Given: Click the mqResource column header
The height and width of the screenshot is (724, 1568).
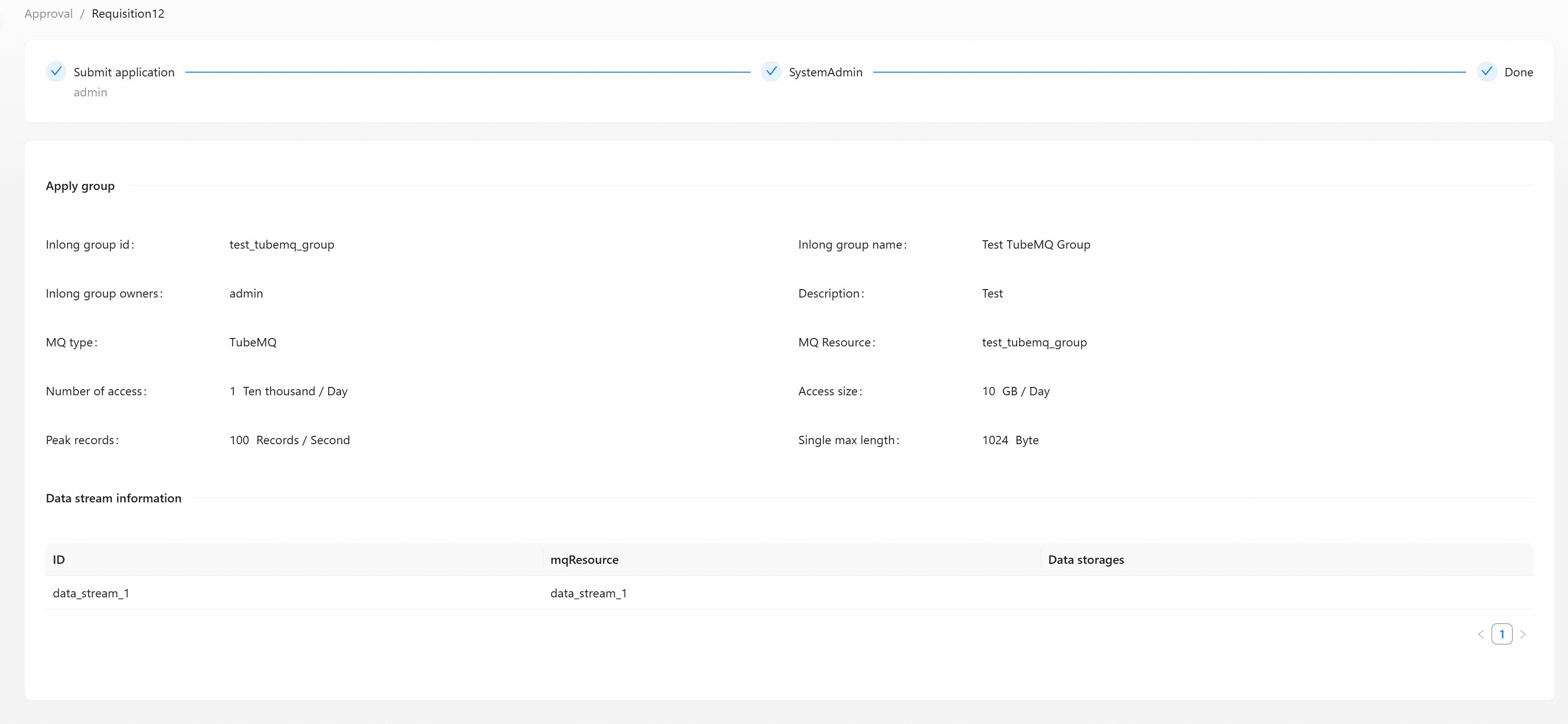Looking at the screenshot, I should pos(584,560).
